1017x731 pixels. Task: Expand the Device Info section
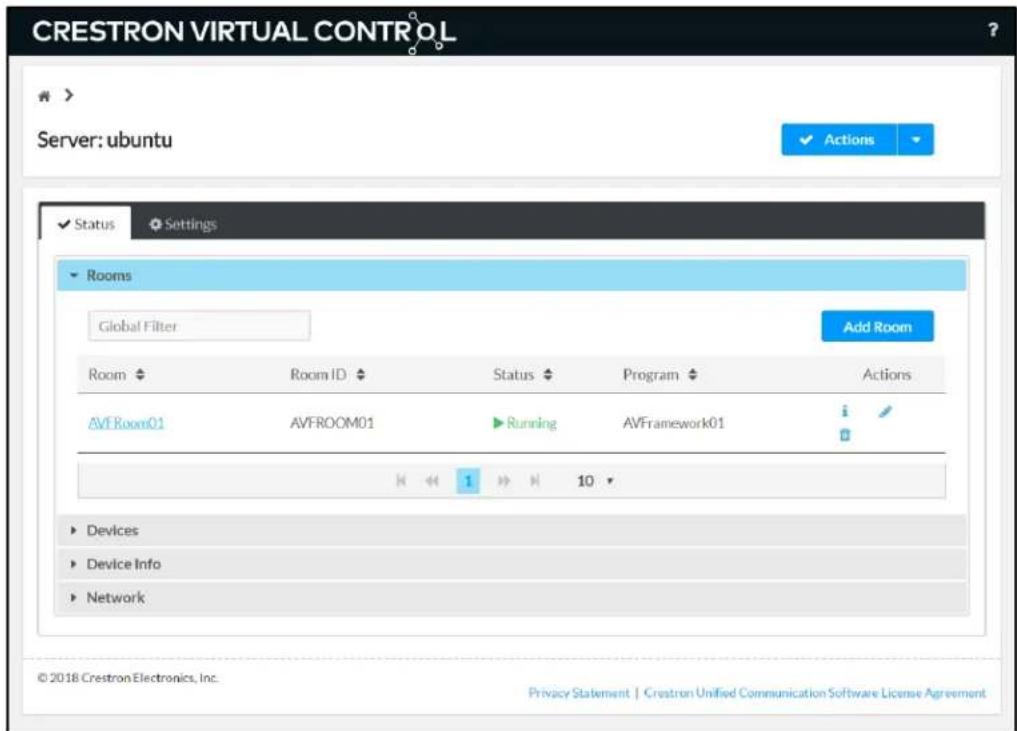pyautogui.click(x=511, y=564)
